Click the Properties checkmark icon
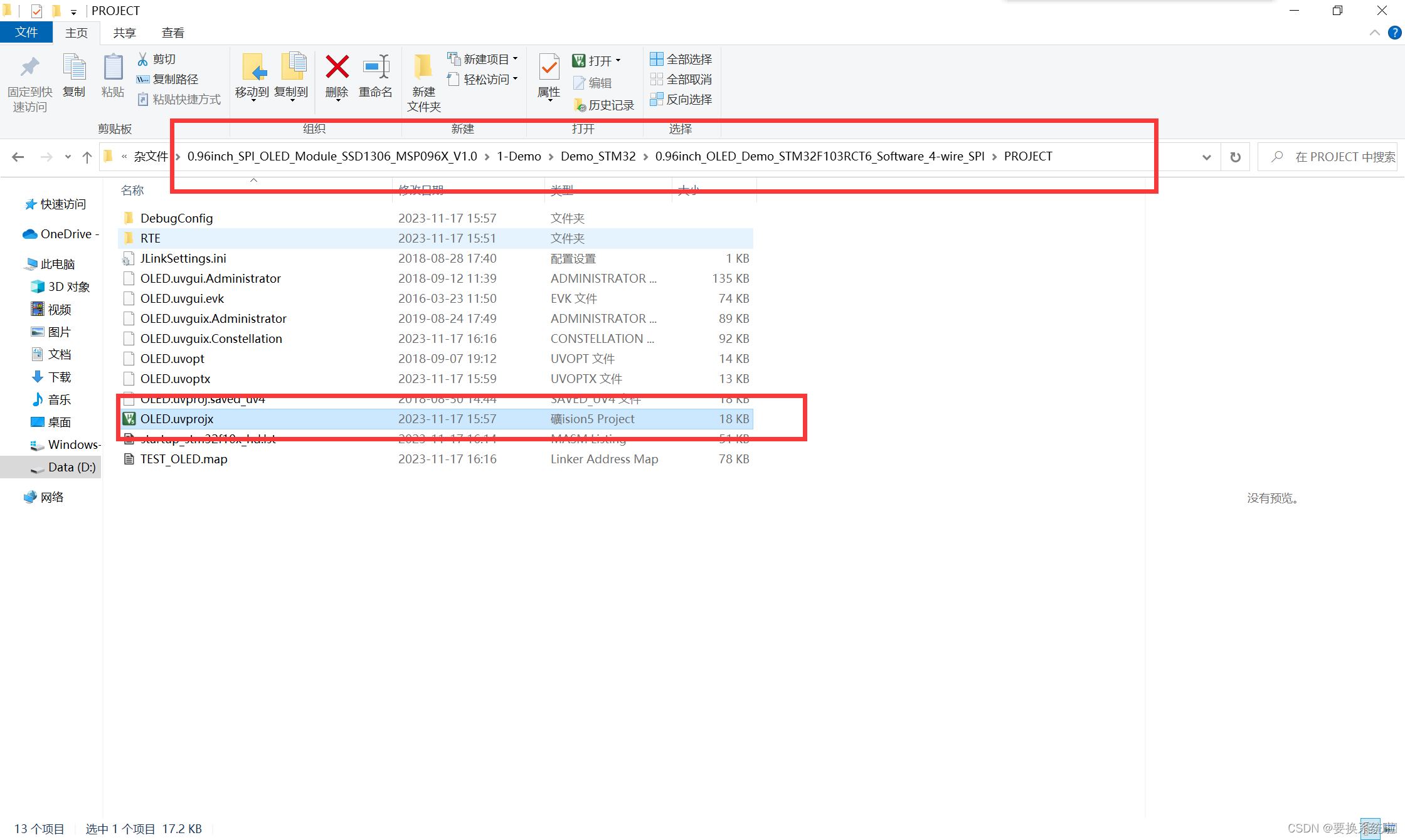The width and height of the screenshot is (1405, 840). point(549,68)
